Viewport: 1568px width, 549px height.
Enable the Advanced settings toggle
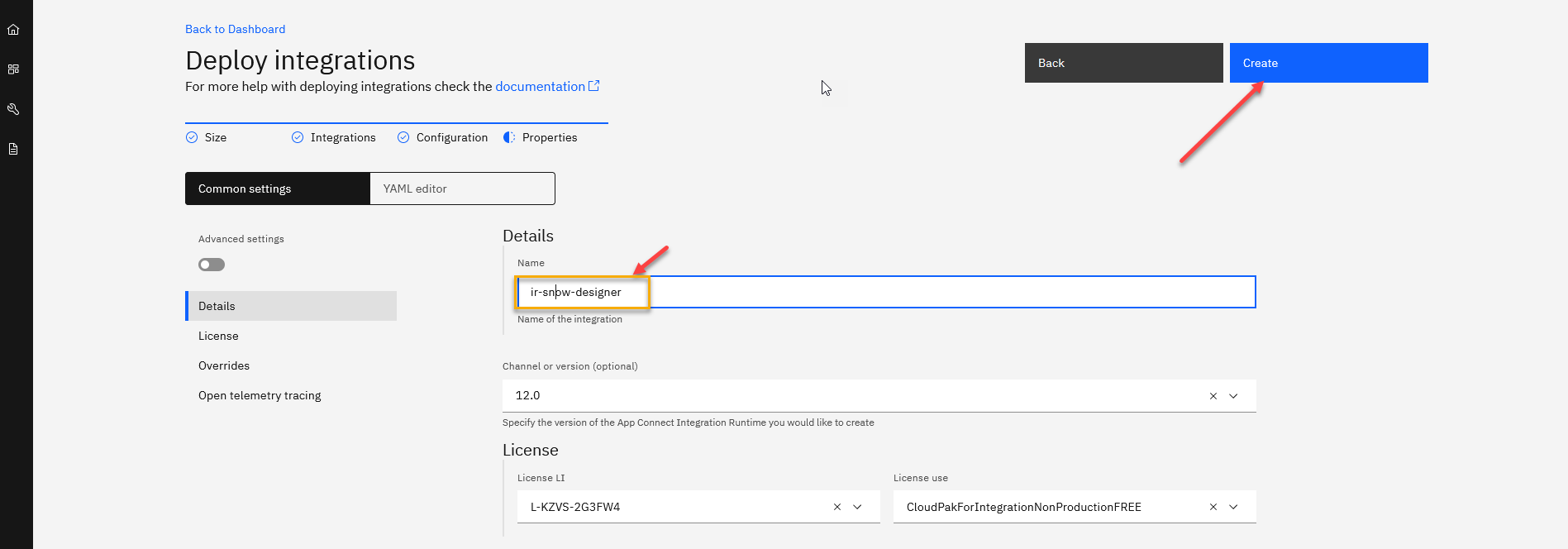coord(212,265)
